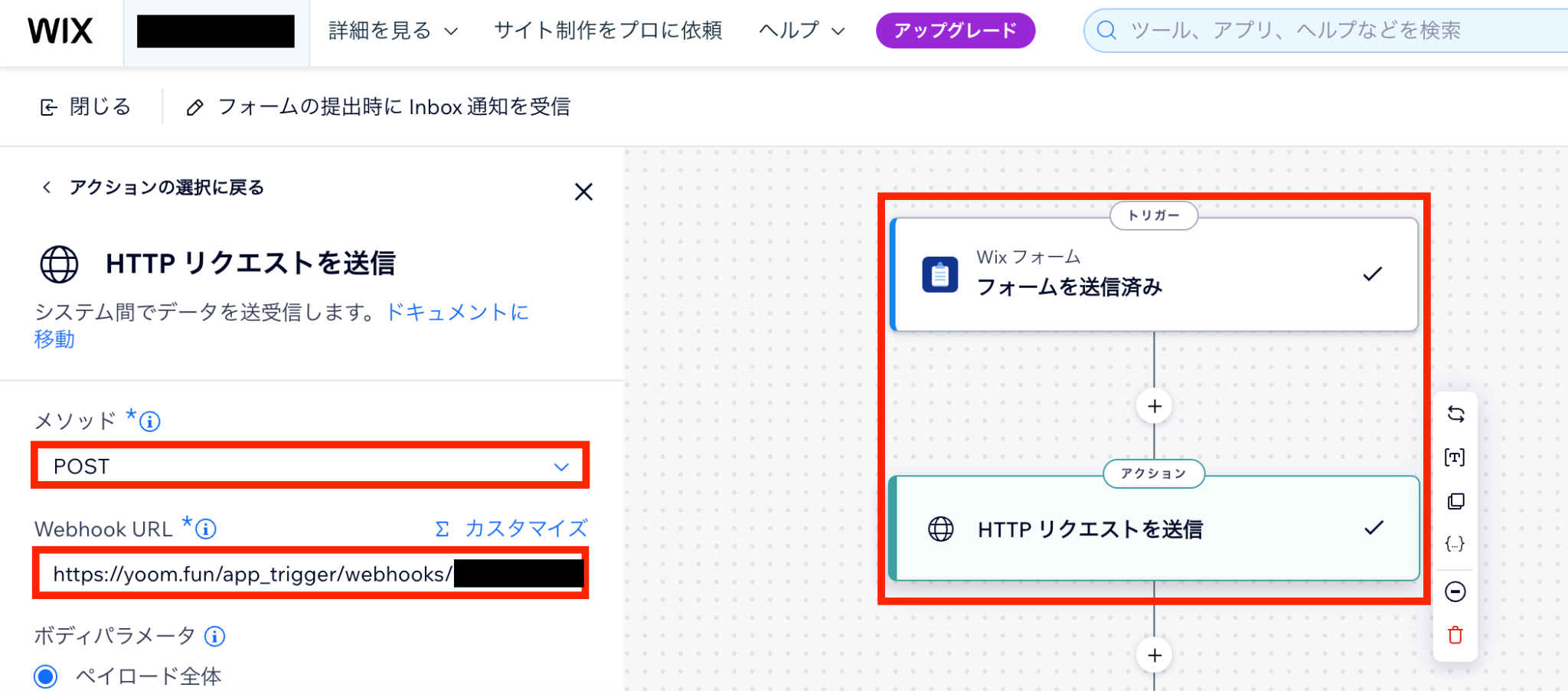The height and width of the screenshot is (691, 1568).
Task: Click into the Webhook URL input field
Action: [x=310, y=573]
